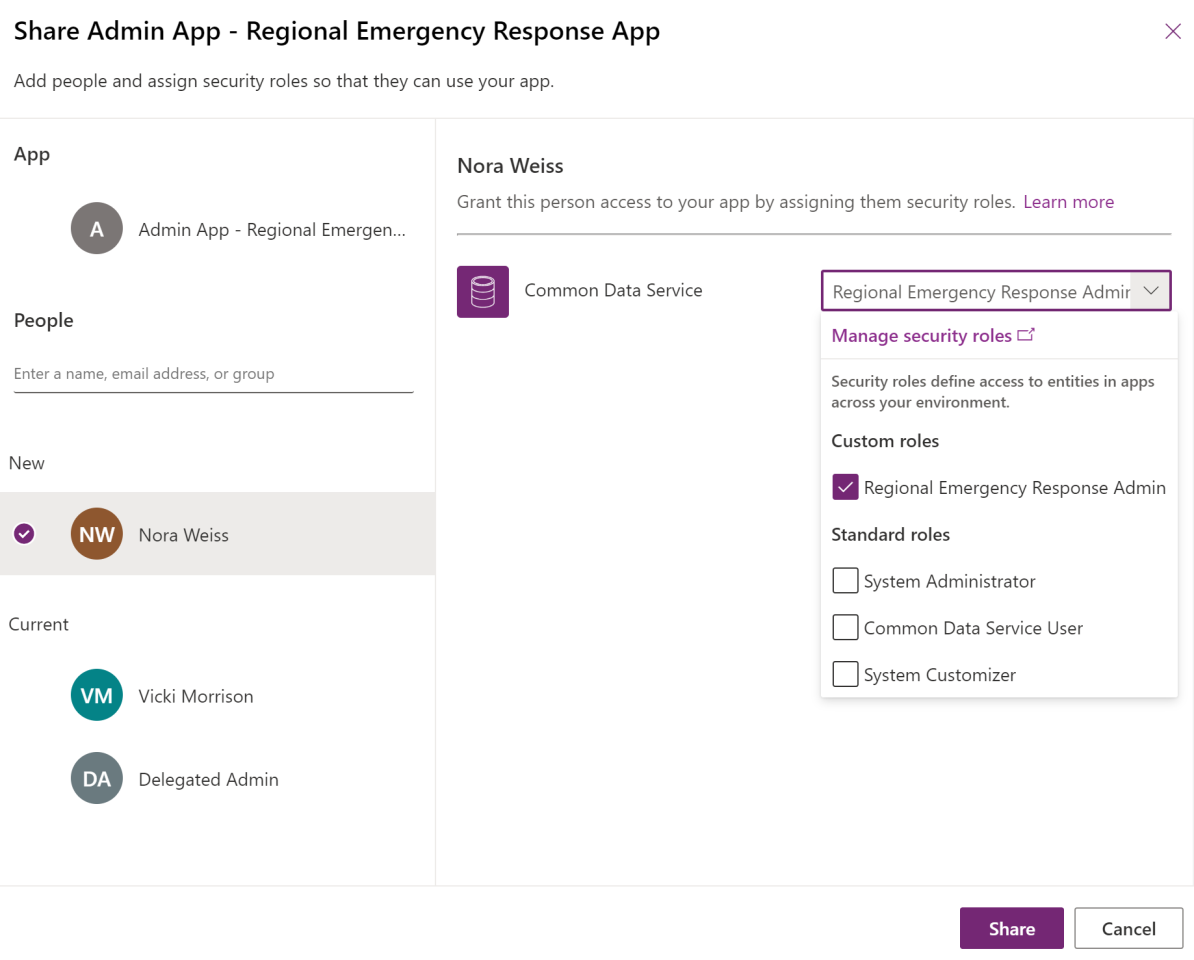Click the Nora Weiss heading in details pane
The height and width of the screenshot is (960, 1194).
(x=510, y=166)
